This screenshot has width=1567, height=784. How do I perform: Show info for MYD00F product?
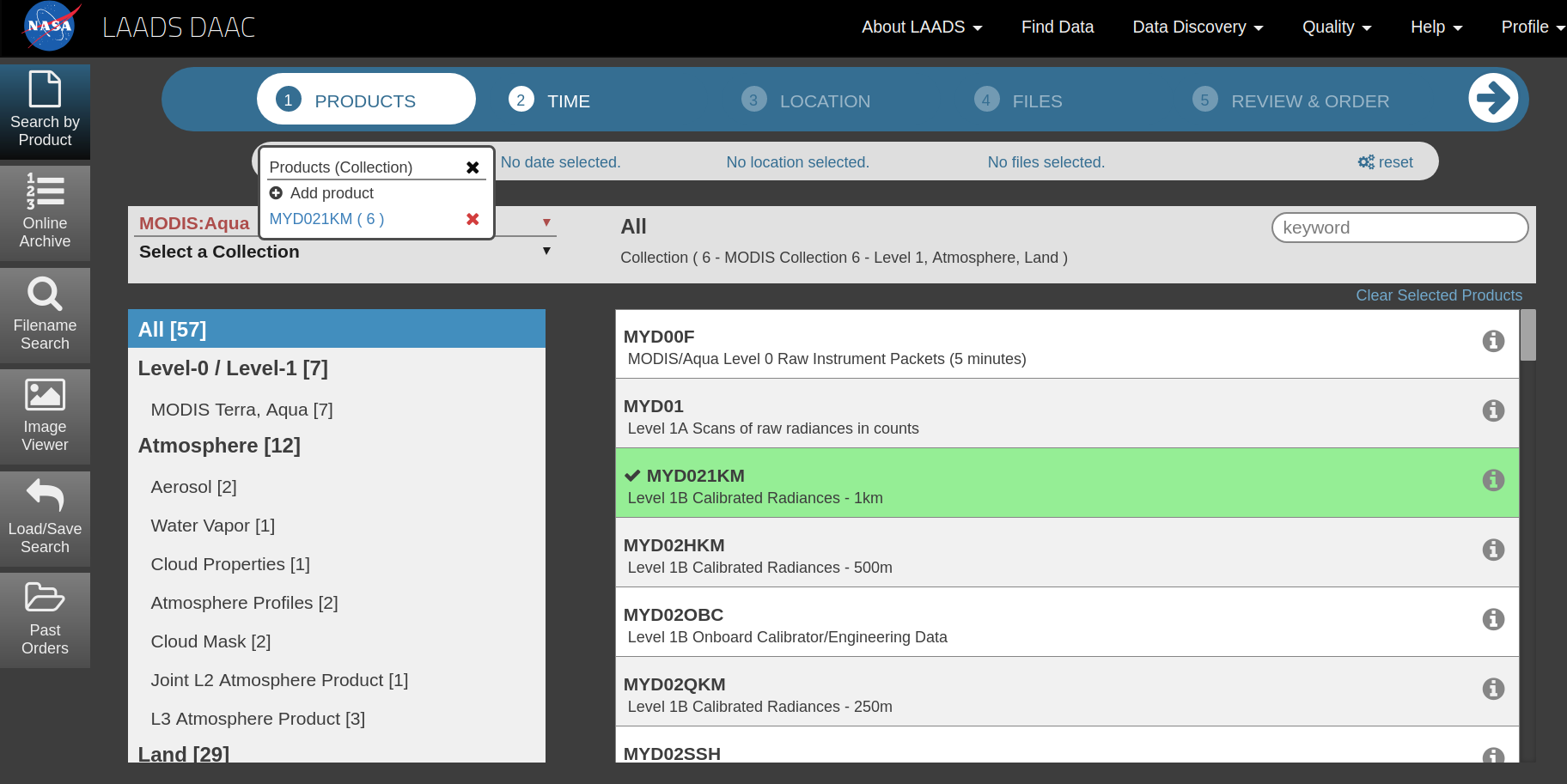(x=1493, y=341)
